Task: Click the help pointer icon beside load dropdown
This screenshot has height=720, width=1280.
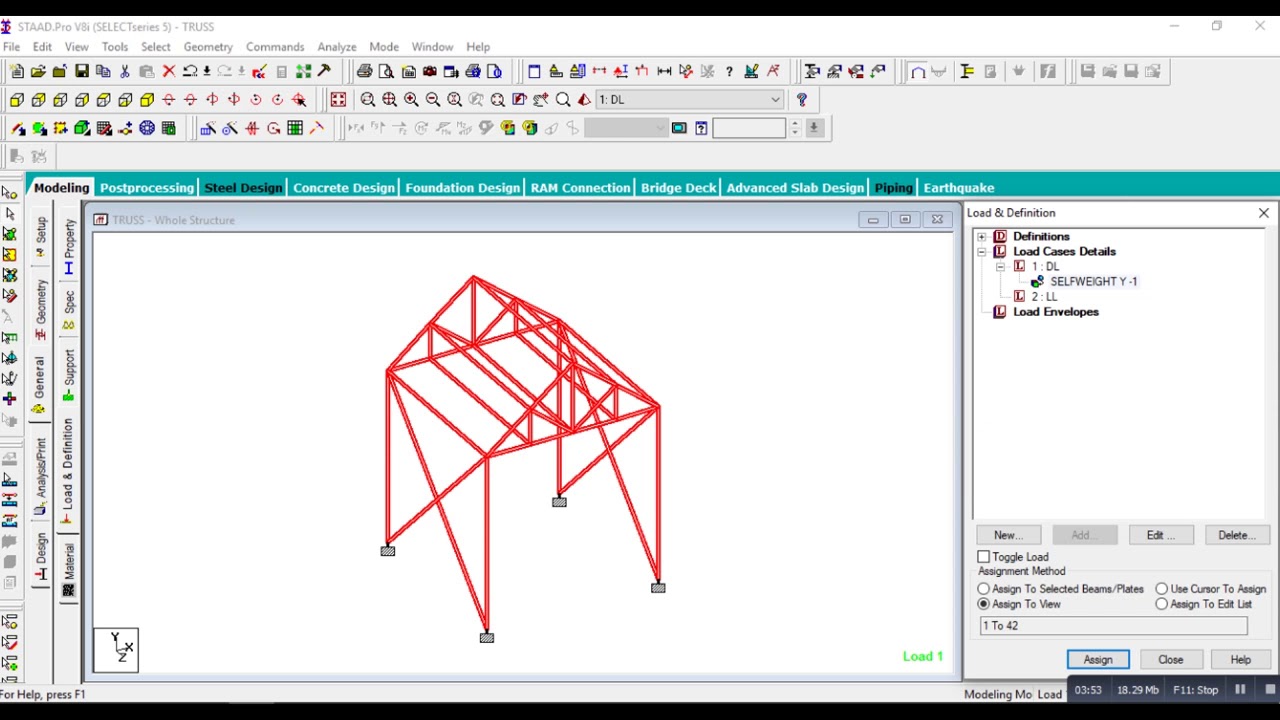Action: pyautogui.click(x=801, y=99)
